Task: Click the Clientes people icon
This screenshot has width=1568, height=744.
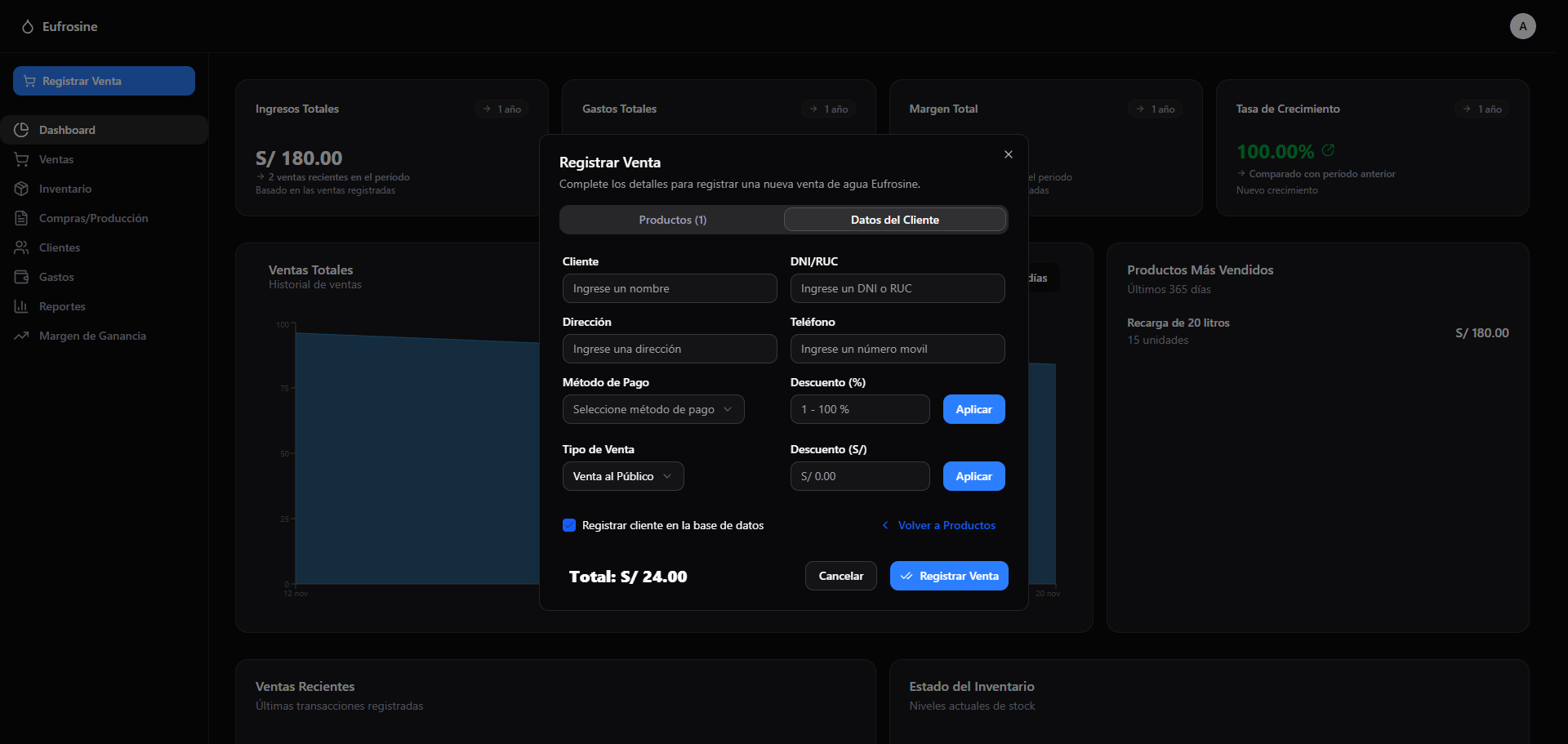Action: point(21,247)
